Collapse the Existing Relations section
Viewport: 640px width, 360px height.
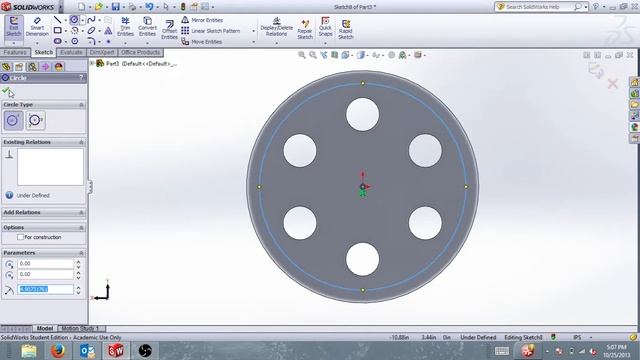point(81,142)
